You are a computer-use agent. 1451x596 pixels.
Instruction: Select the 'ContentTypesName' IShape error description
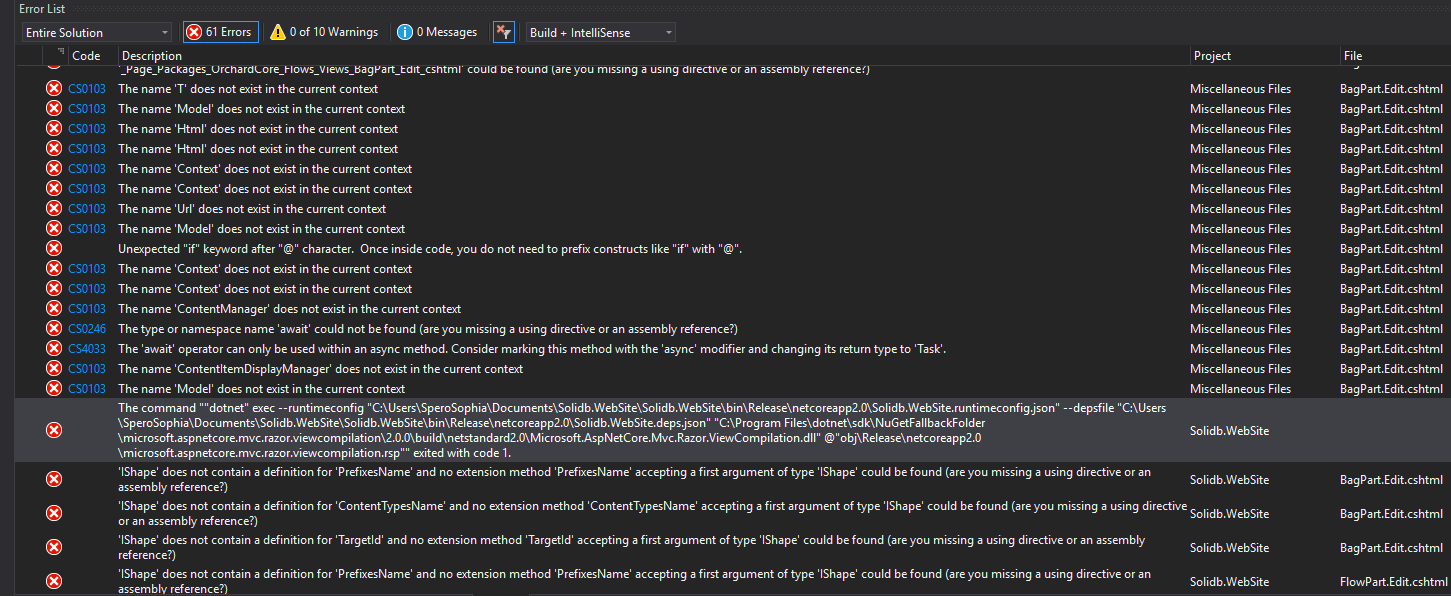click(653, 513)
